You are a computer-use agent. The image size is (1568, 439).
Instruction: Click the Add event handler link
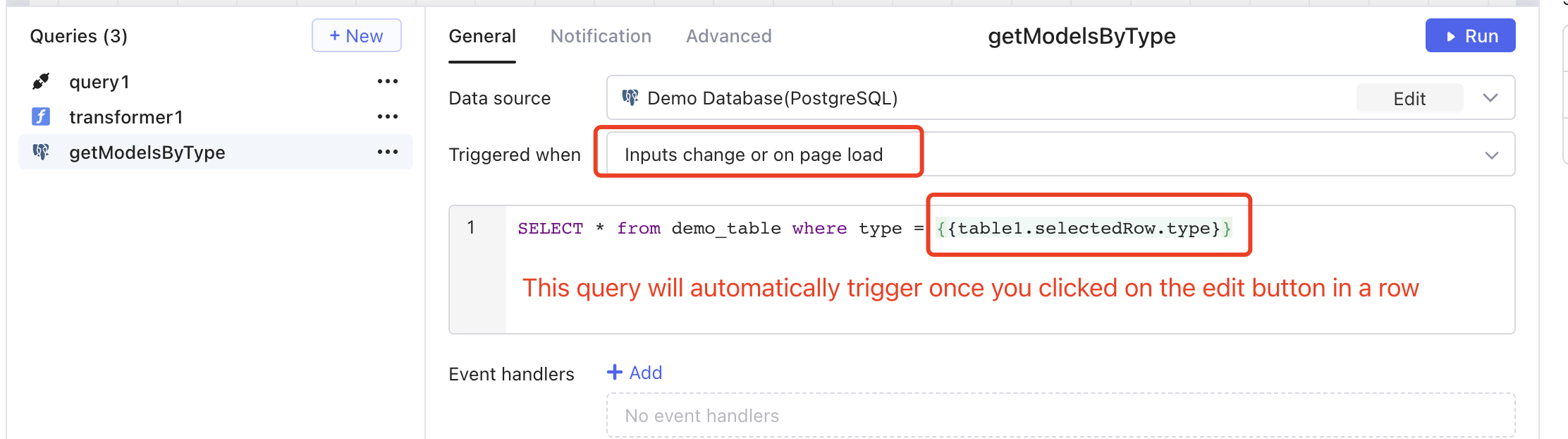(643, 372)
